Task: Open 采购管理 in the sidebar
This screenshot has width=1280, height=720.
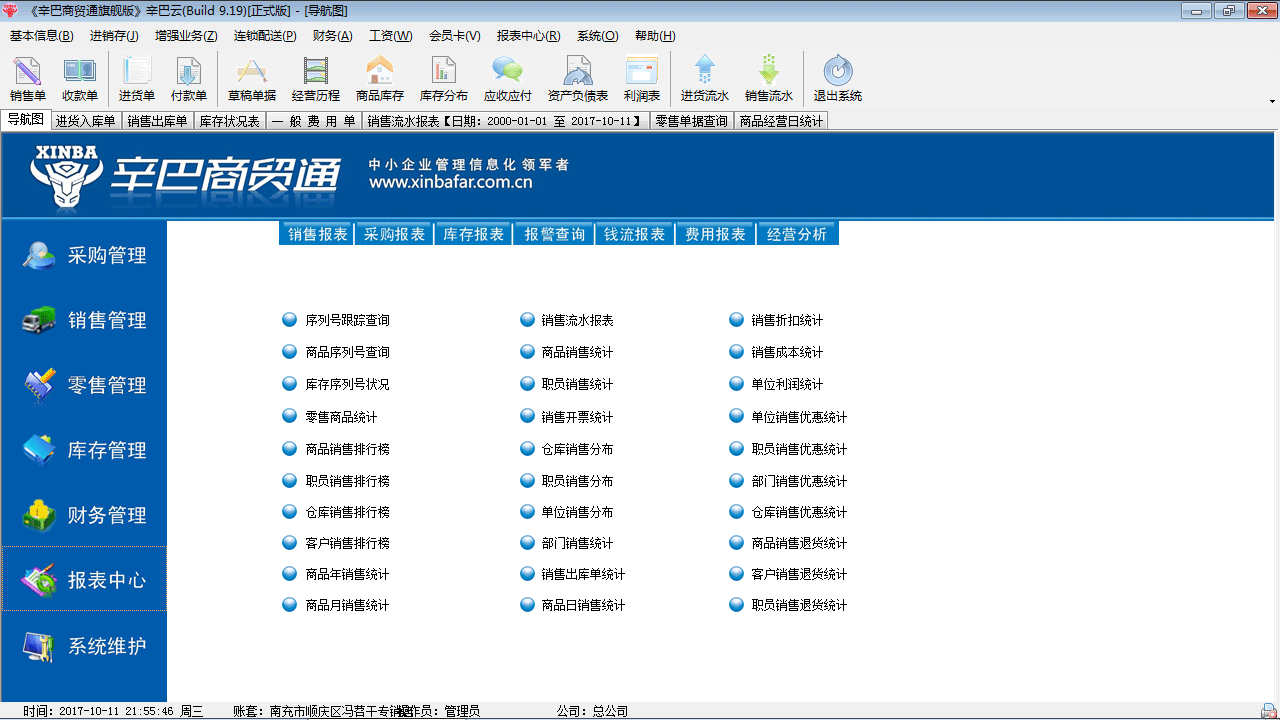Action: tap(84, 256)
